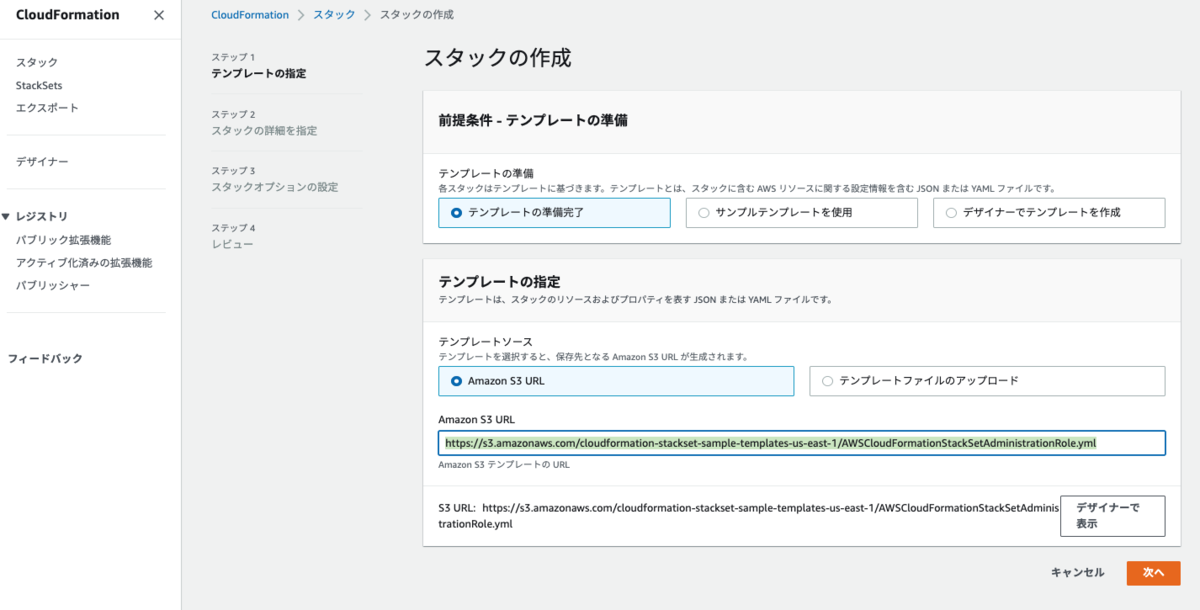Click the S3 URL summary text
The height and width of the screenshot is (610, 1200).
click(748, 516)
